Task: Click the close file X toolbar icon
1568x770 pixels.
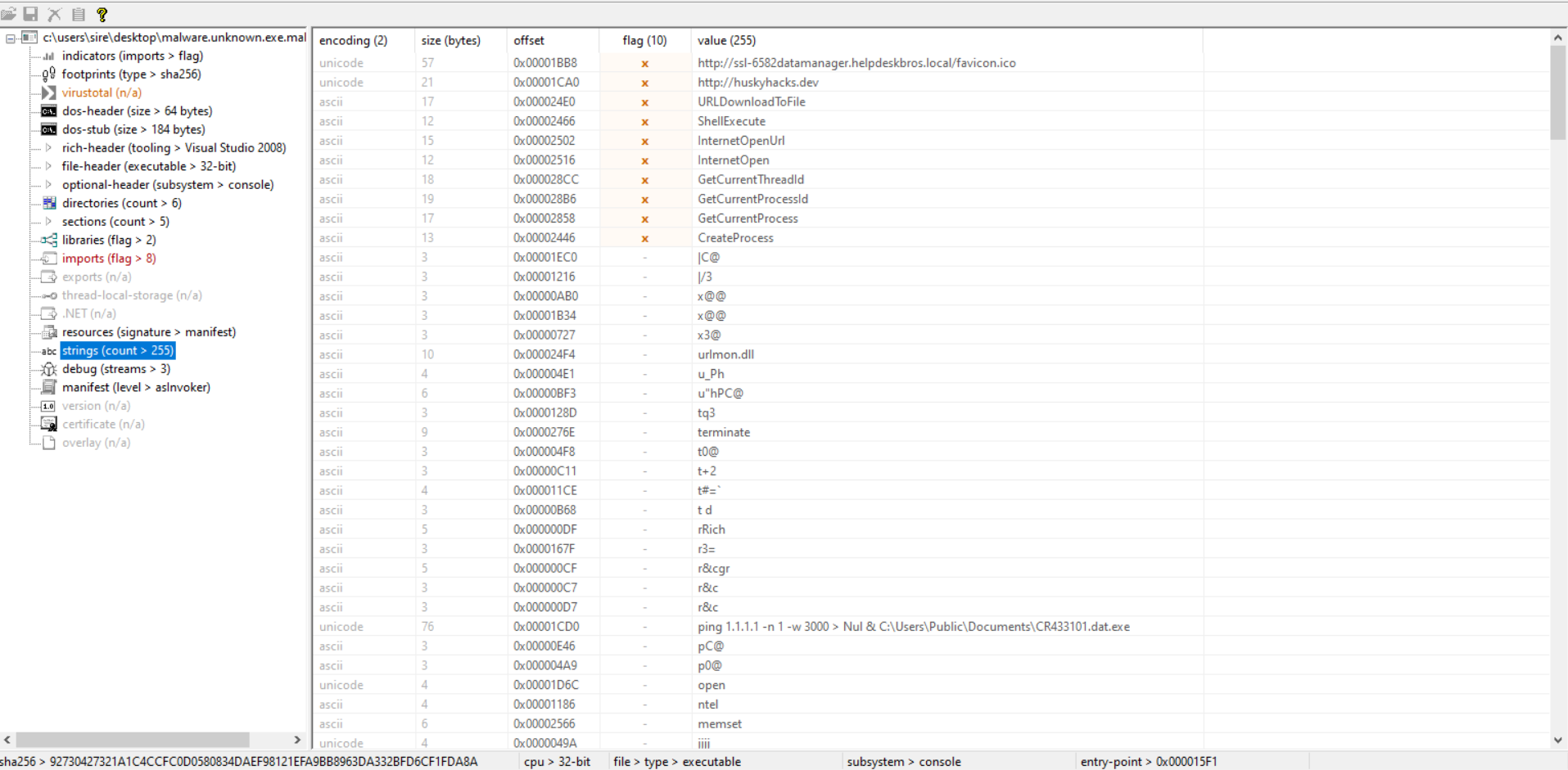Action: [x=55, y=14]
